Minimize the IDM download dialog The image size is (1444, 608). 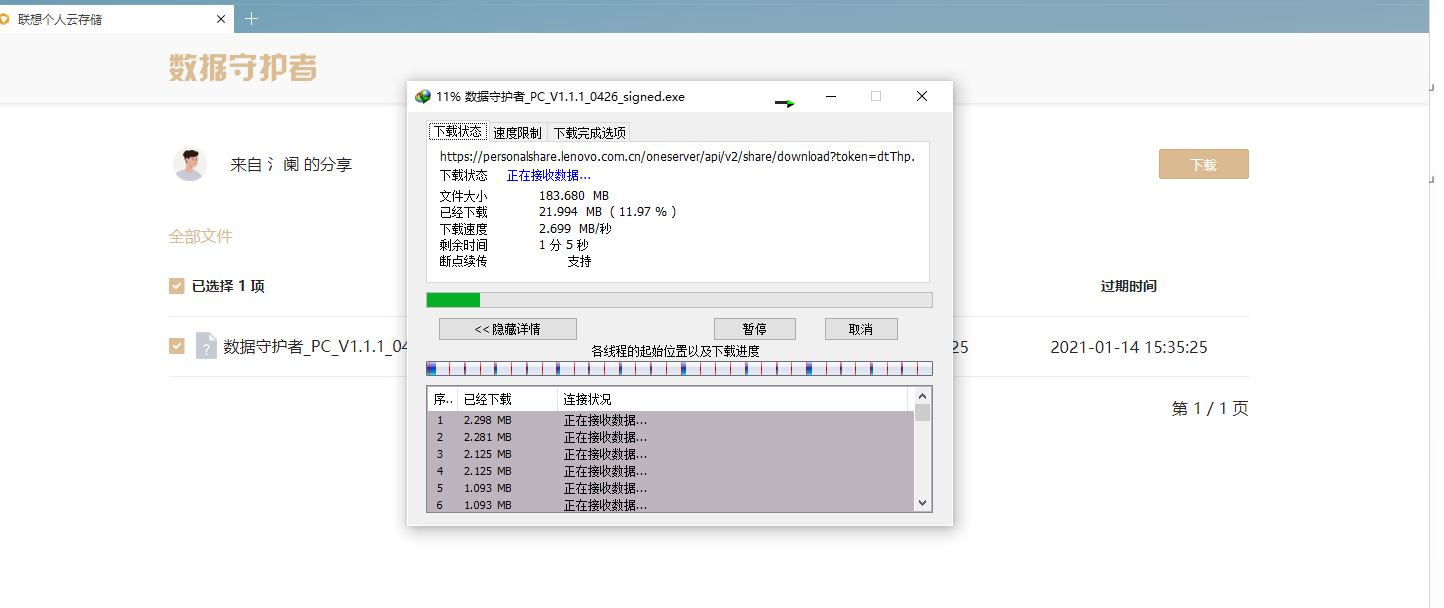831,96
